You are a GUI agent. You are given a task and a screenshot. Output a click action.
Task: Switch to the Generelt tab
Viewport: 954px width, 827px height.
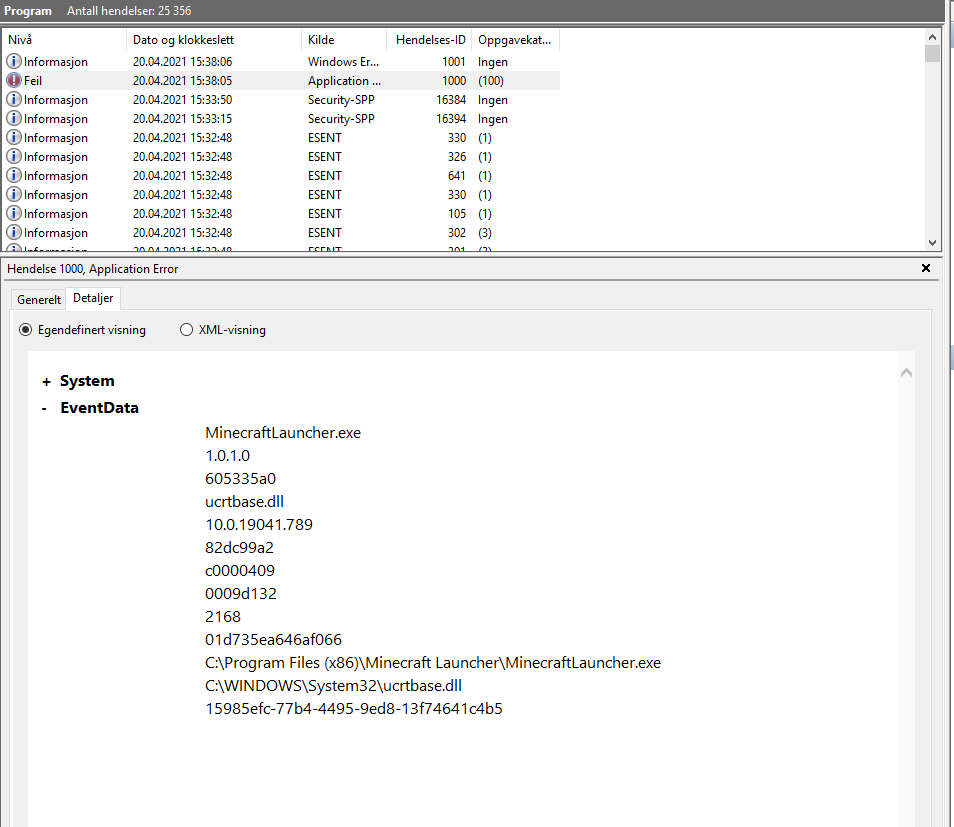click(x=39, y=300)
